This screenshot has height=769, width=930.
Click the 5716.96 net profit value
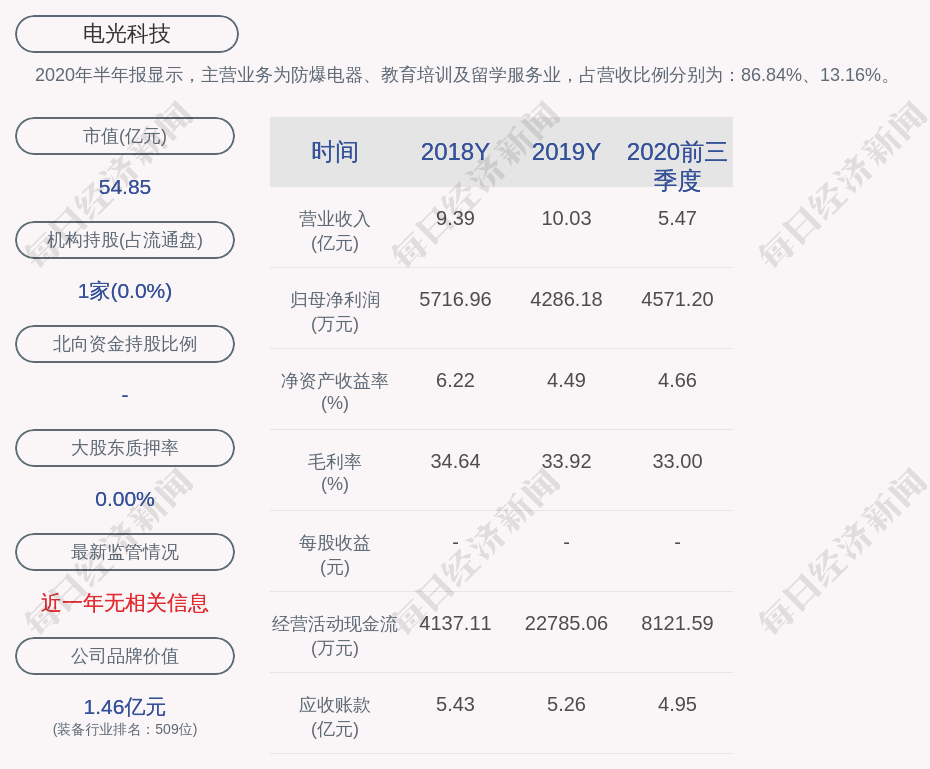coord(456,299)
